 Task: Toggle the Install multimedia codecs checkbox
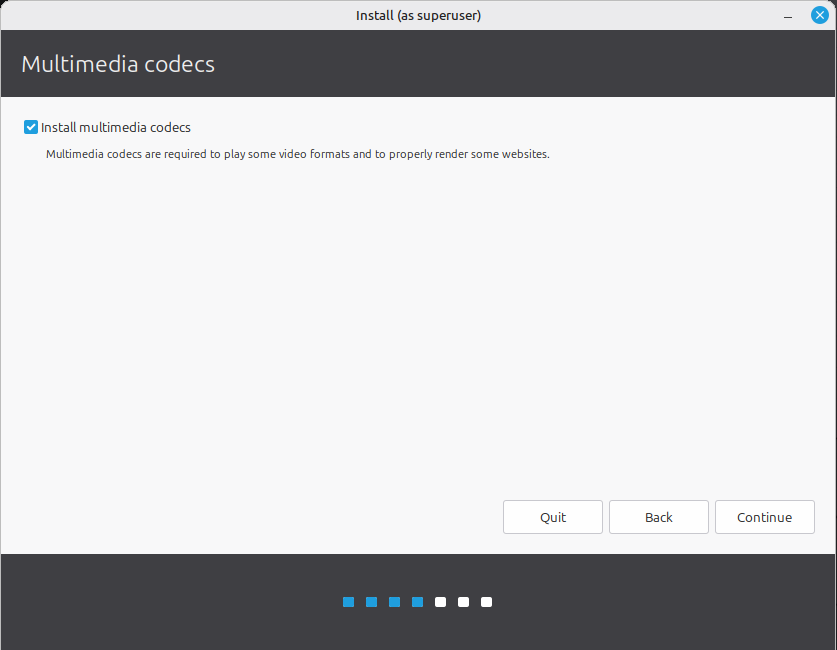31,127
